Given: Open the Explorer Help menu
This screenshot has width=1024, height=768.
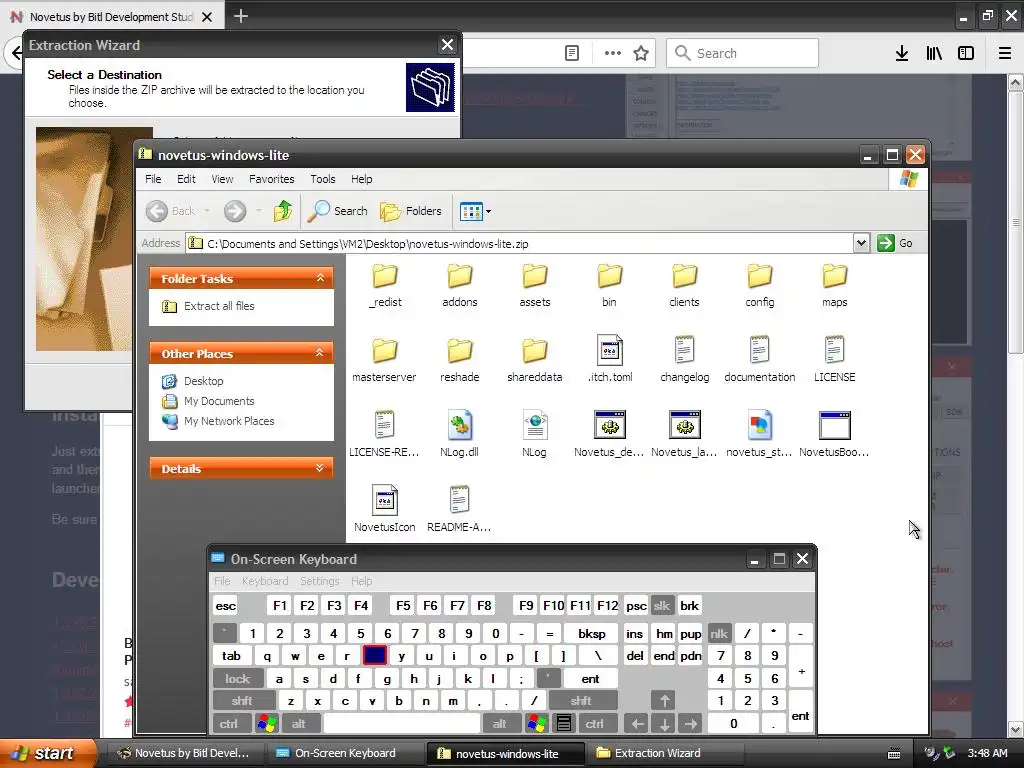Looking at the screenshot, I should point(361,179).
